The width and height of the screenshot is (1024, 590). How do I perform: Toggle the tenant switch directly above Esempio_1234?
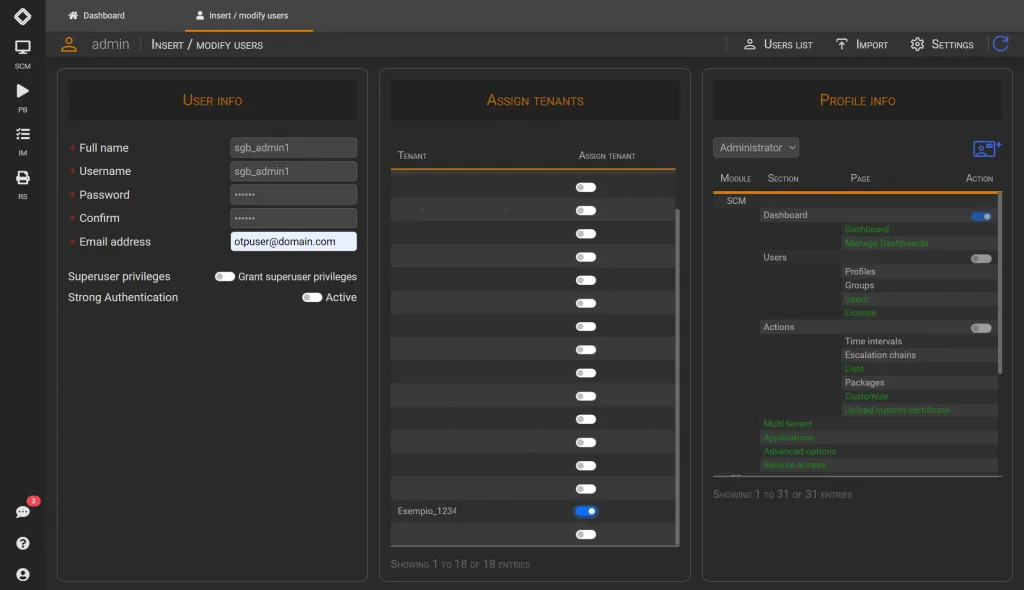pos(586,489)
